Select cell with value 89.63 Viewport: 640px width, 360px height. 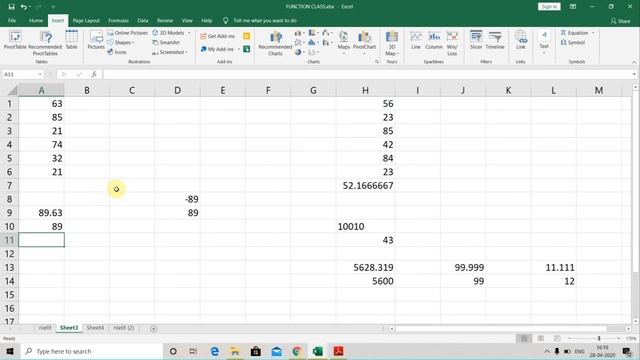[41, 213]
